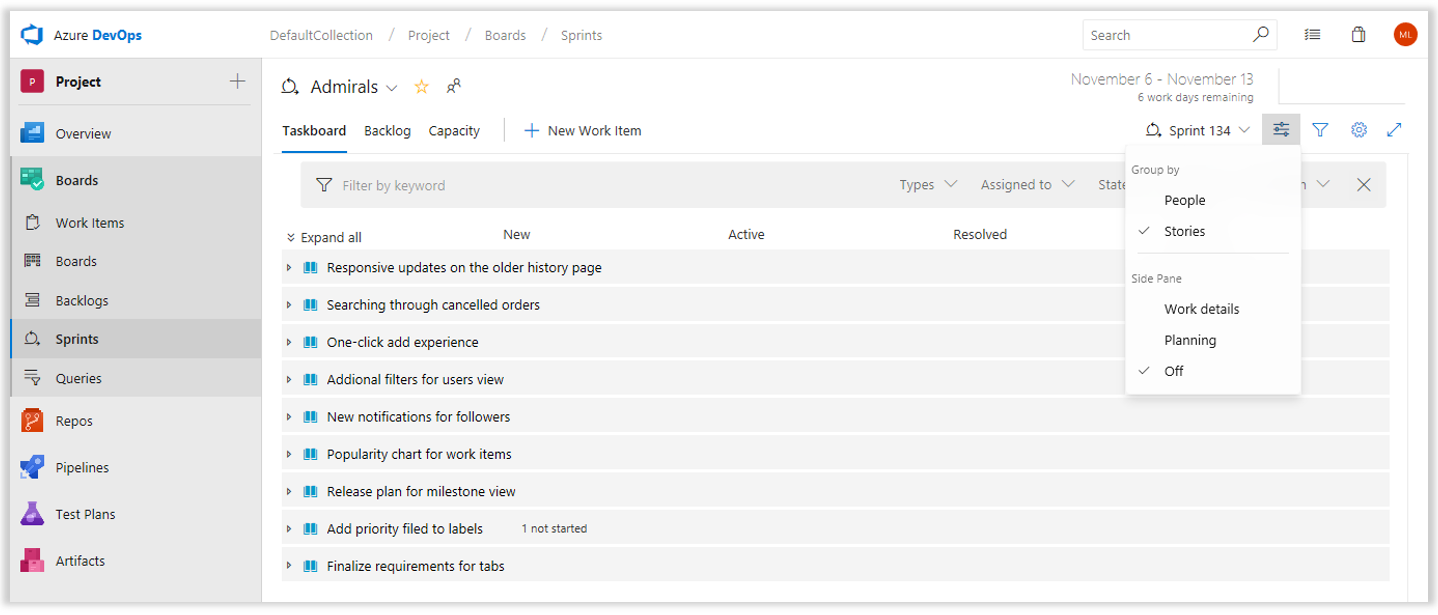The image size is (1438, 615).
Task: Open the Admirals team dropdown
Action: click(x=391, y=87)
